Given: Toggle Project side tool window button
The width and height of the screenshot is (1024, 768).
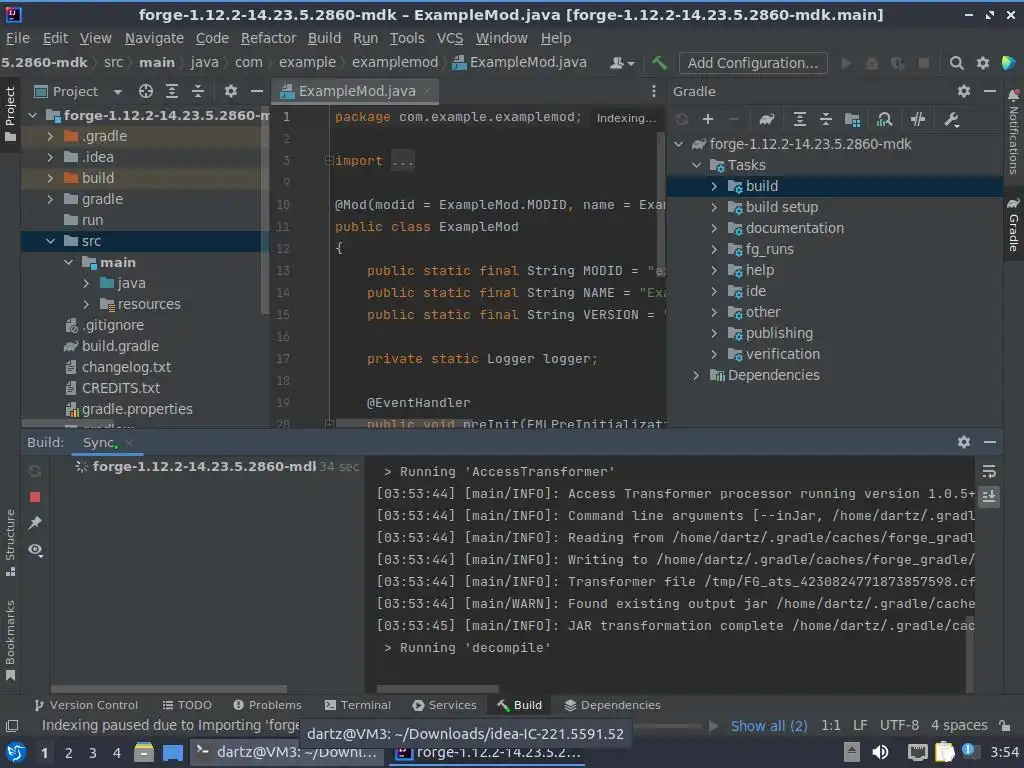Looking at the screenshot, I should (x=10, y=114).
